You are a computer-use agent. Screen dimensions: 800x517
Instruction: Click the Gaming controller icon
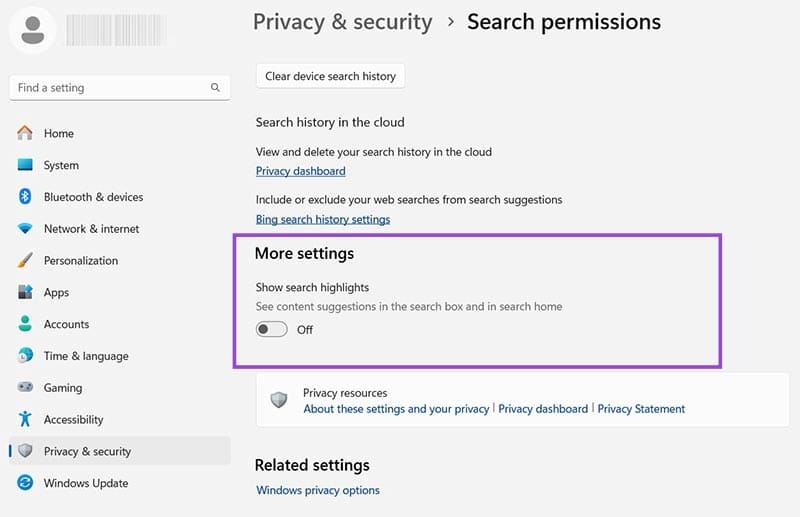point(24,387)
